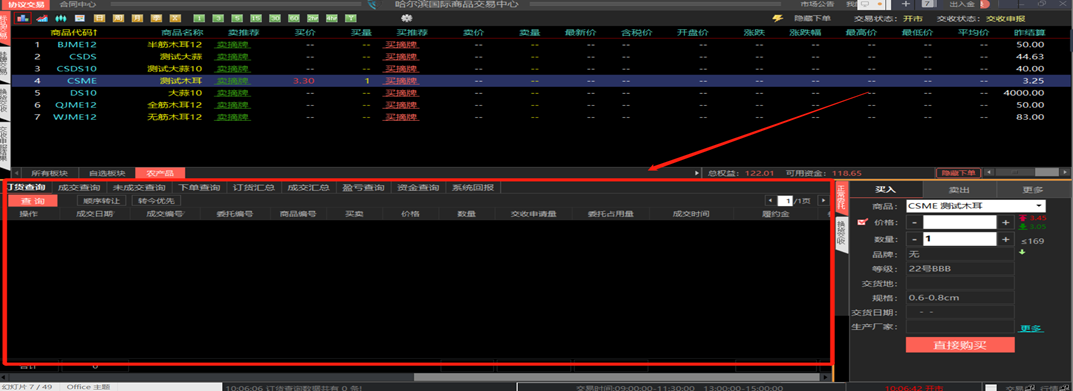Click the 直接购买 button
This screenshot has width=1073, height=391.
tap(960, 344)
